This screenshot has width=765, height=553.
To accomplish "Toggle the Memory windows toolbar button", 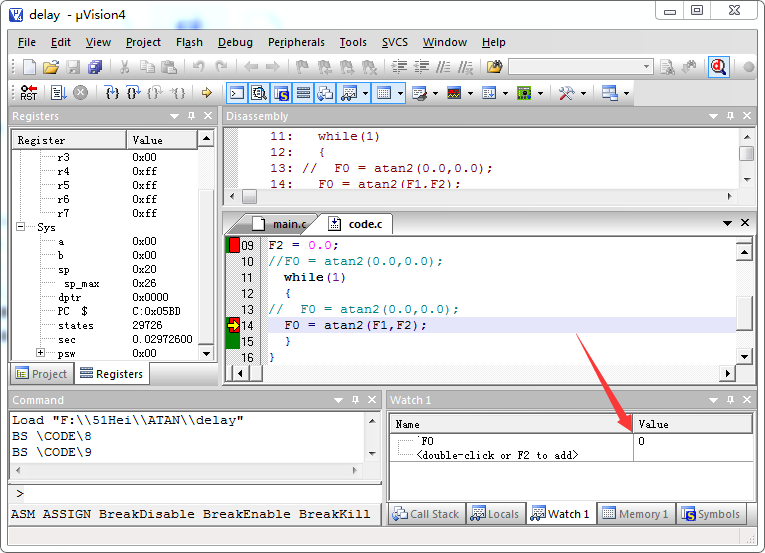I will tap(384, 93).
